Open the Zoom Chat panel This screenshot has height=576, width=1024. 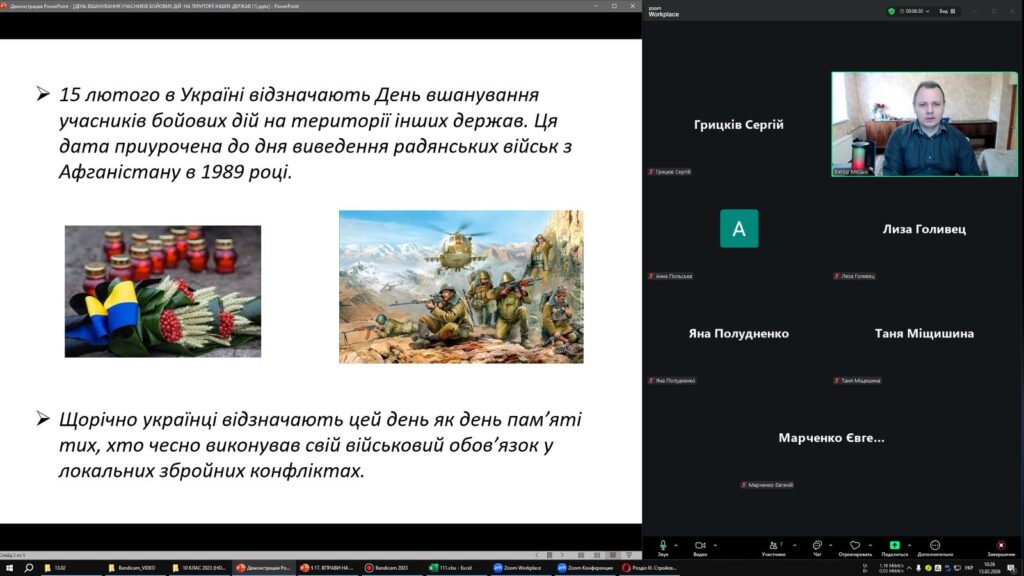tap(817, 545)
